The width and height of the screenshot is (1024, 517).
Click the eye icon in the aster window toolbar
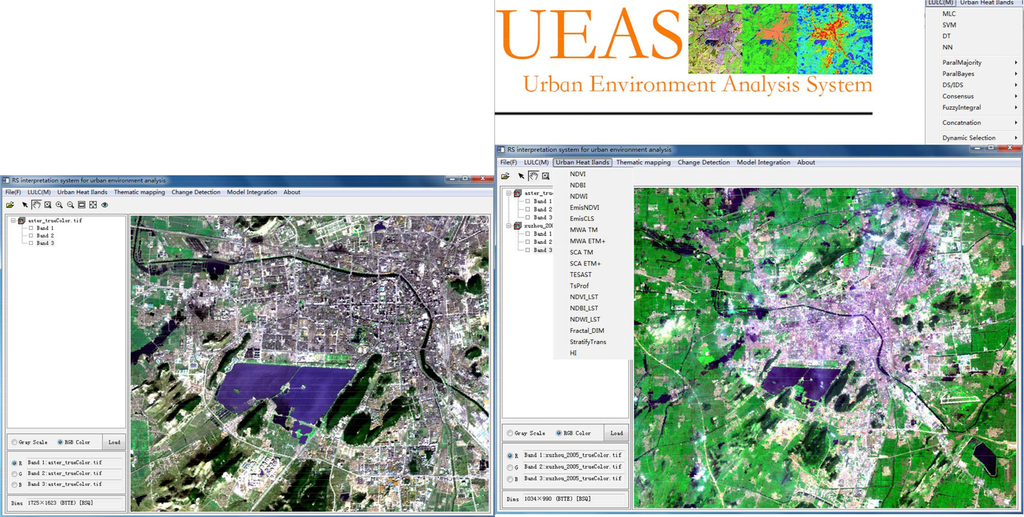pos(104,204)
